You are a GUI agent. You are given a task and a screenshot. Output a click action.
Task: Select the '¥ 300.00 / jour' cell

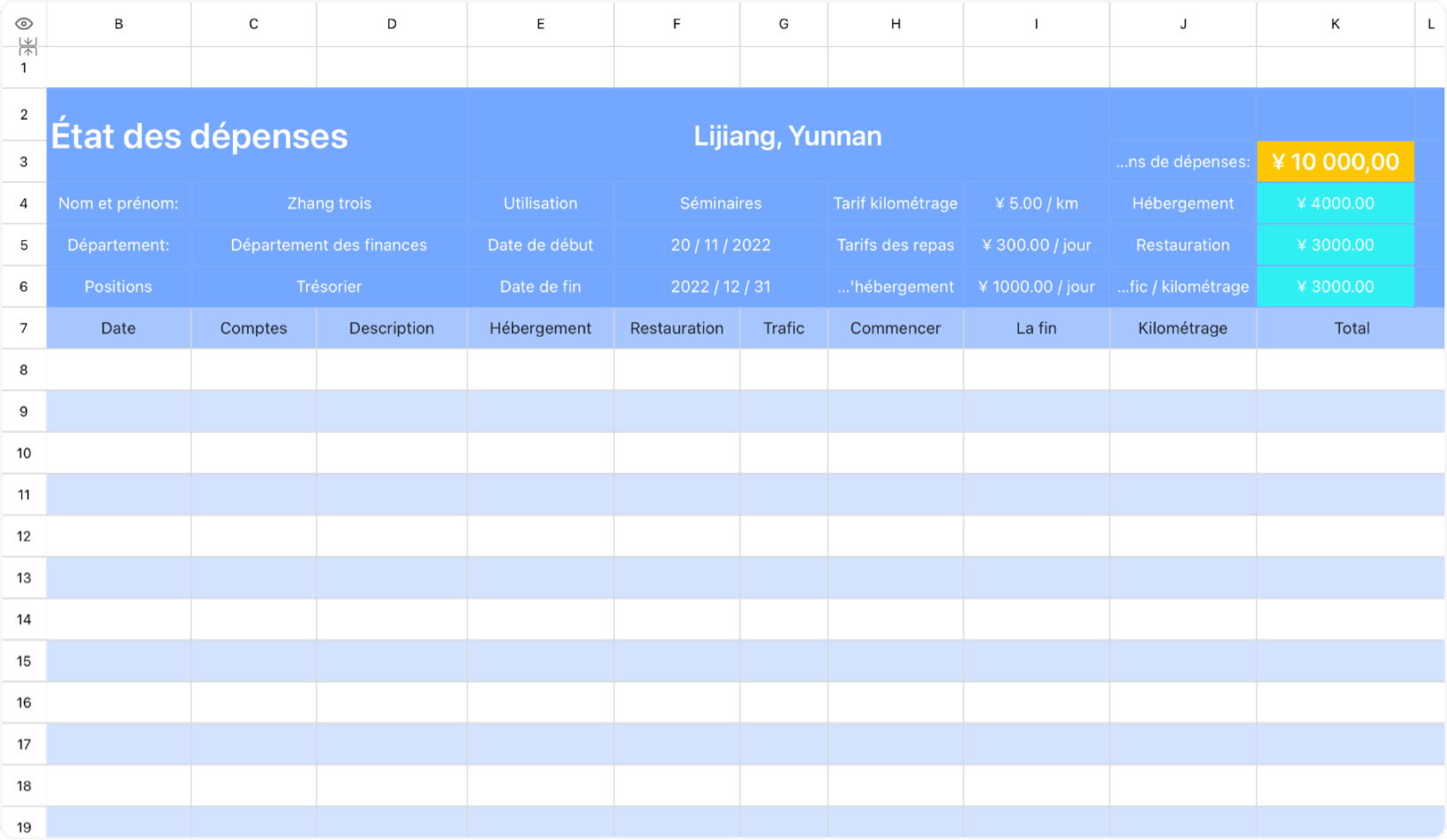(x=1037, y=245)
